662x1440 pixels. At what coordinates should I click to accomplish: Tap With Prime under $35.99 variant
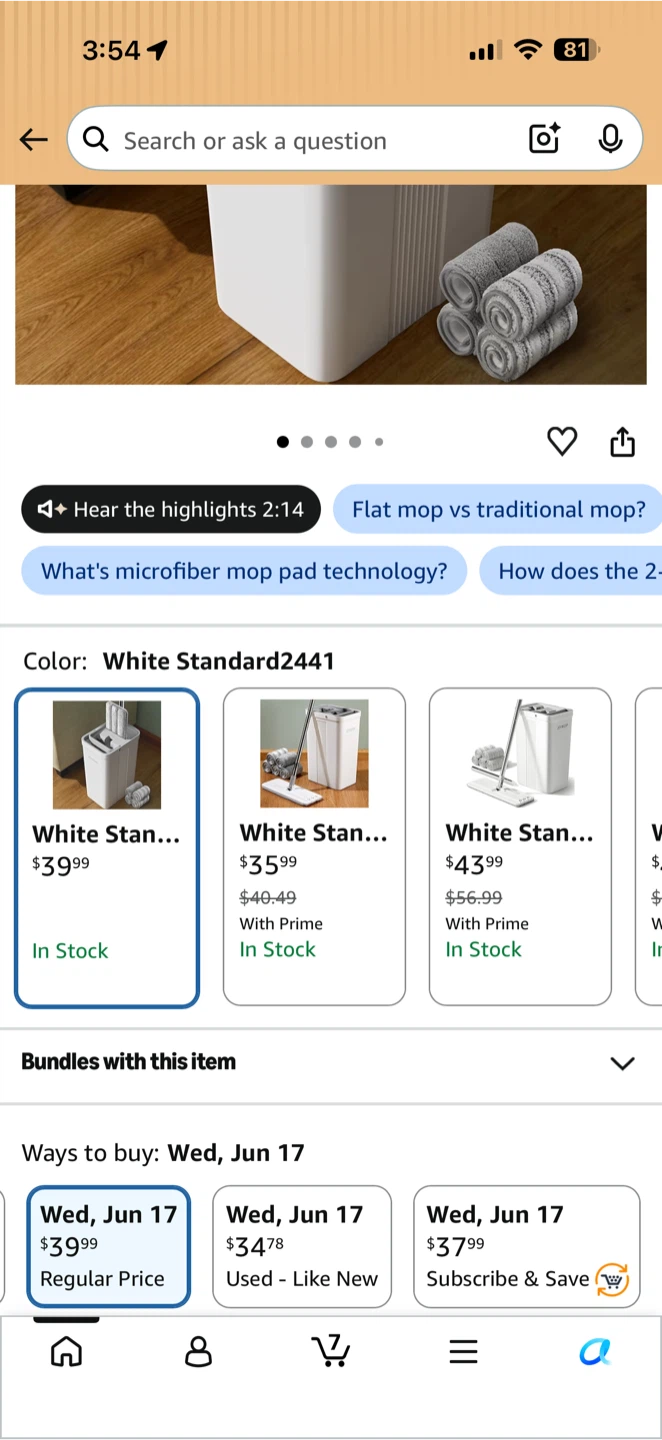pyautogui.click(x=281, y=923)
